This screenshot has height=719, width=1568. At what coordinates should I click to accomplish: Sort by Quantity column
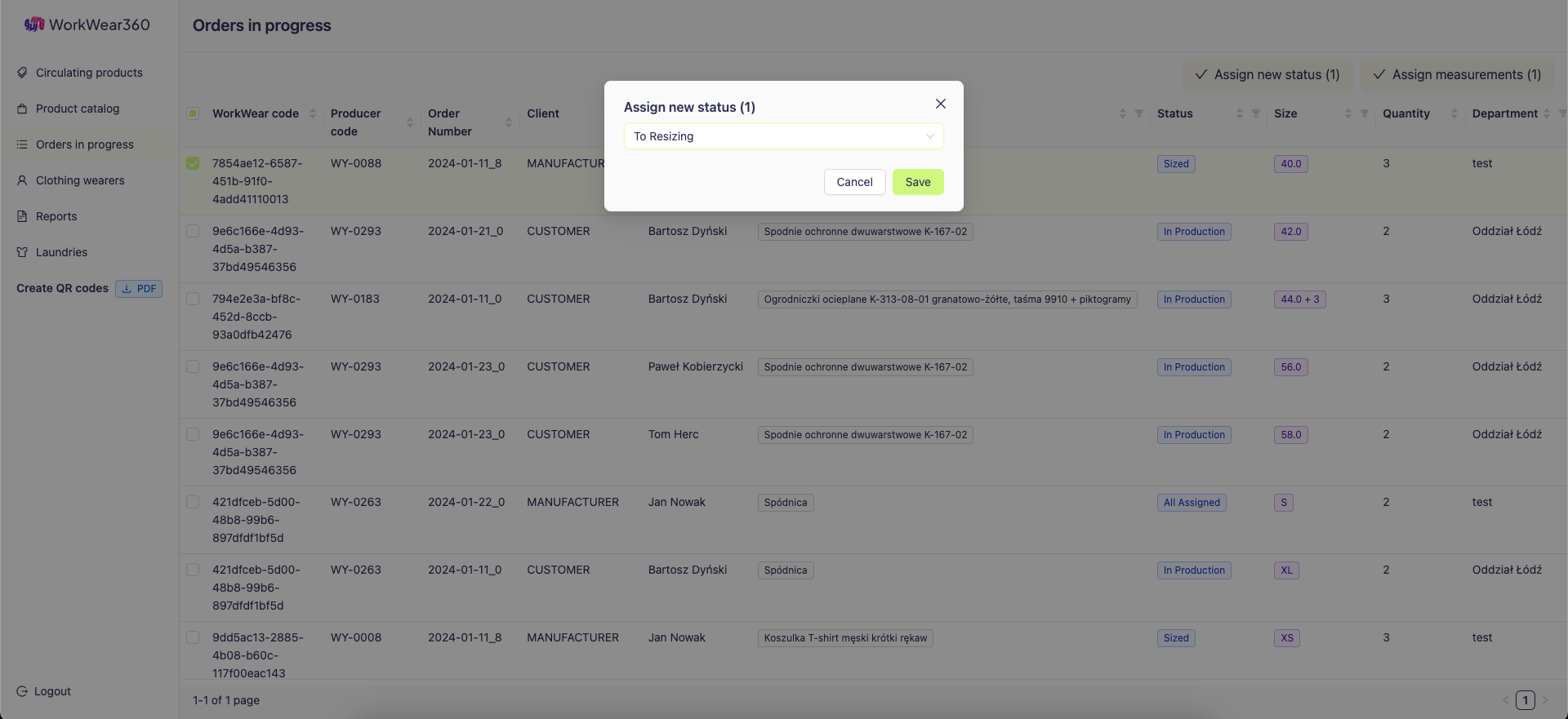(1454, 113)
